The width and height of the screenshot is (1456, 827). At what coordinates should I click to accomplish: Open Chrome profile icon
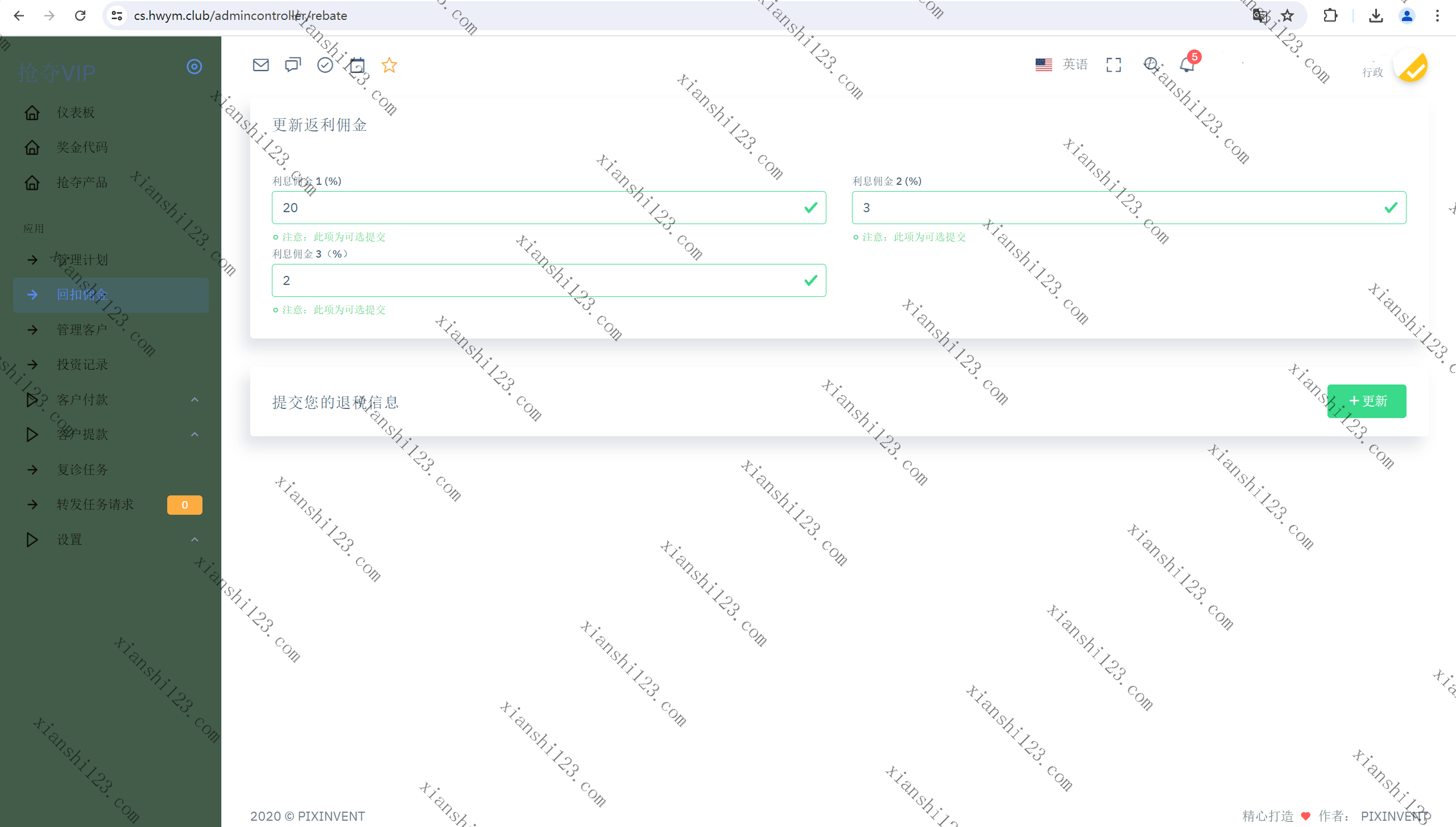pyautogui.click(x=1407, y=16)
